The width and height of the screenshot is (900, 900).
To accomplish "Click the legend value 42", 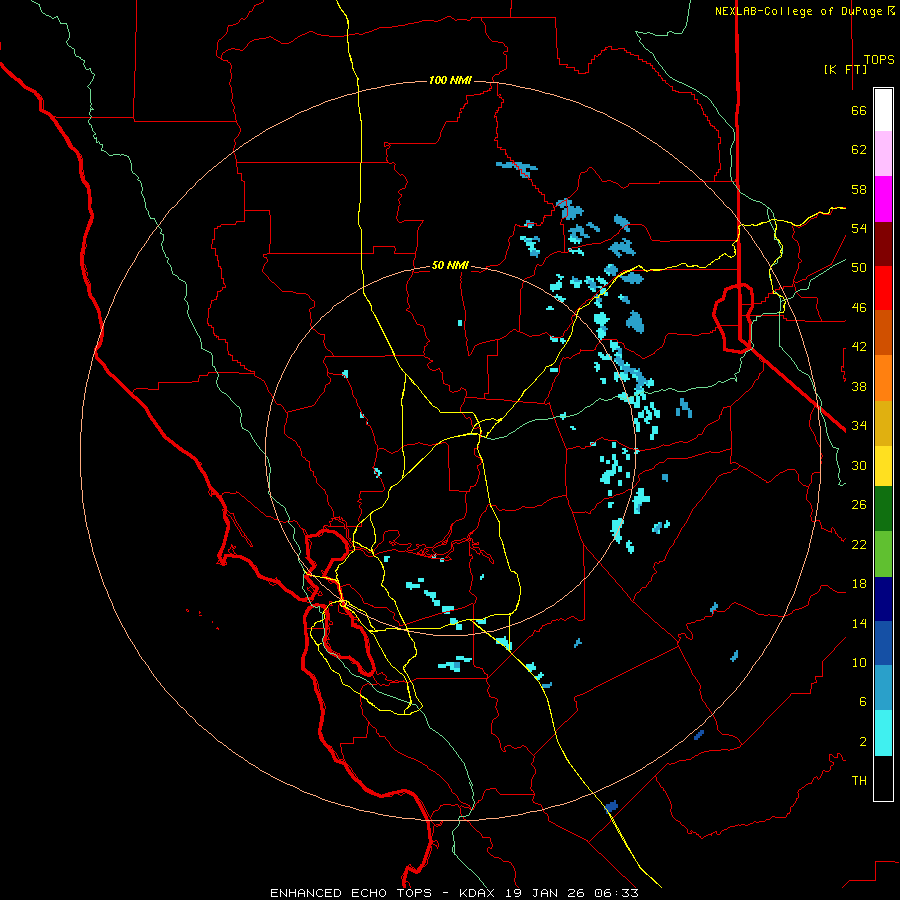I will [859, 347].
